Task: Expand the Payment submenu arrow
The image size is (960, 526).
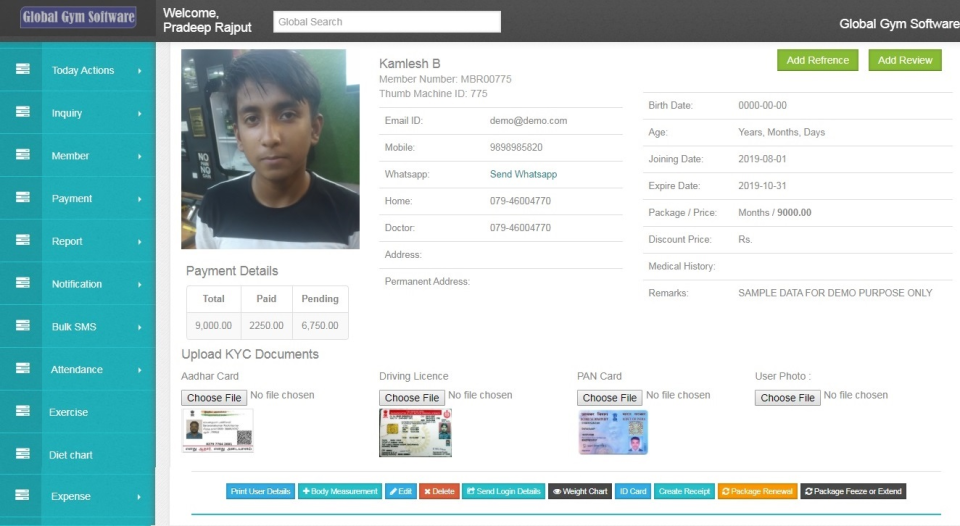Action: pyautogui.click(x=140, y=200)
